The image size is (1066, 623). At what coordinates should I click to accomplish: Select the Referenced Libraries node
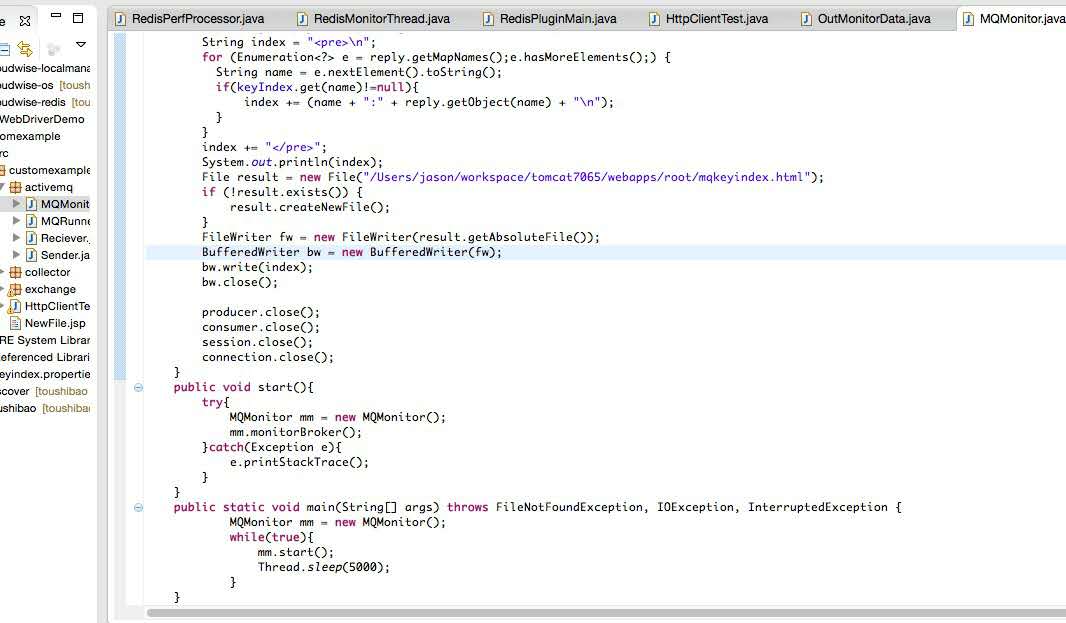coord(45,357)
